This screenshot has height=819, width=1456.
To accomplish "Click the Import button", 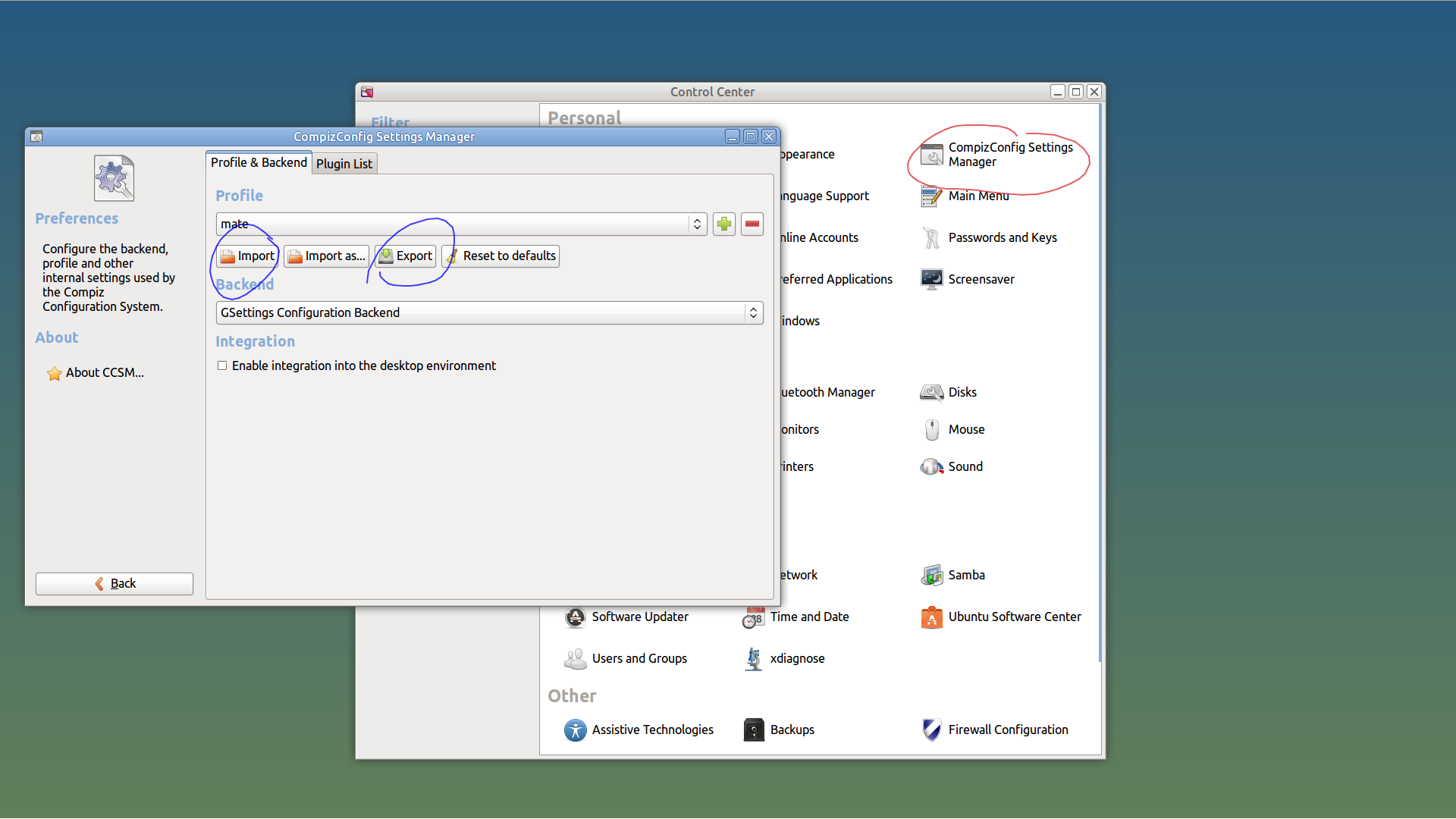I will [x=247, y=256].
